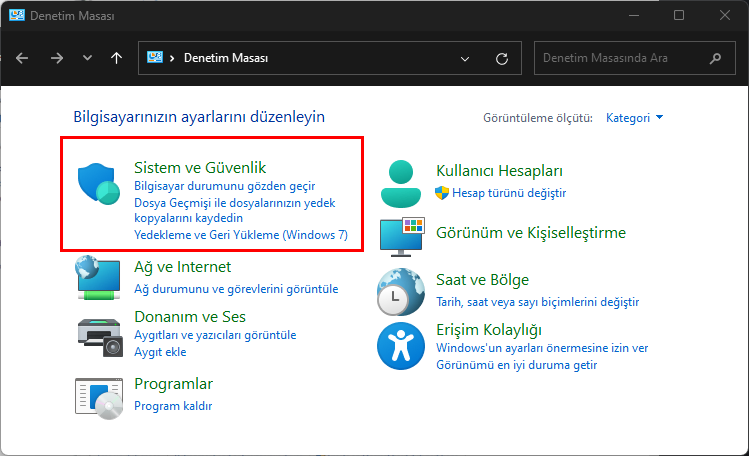Open the Programlar disc icon
Image resolution: width=749 pixels, height=456 pixels.
click(99, 398)
